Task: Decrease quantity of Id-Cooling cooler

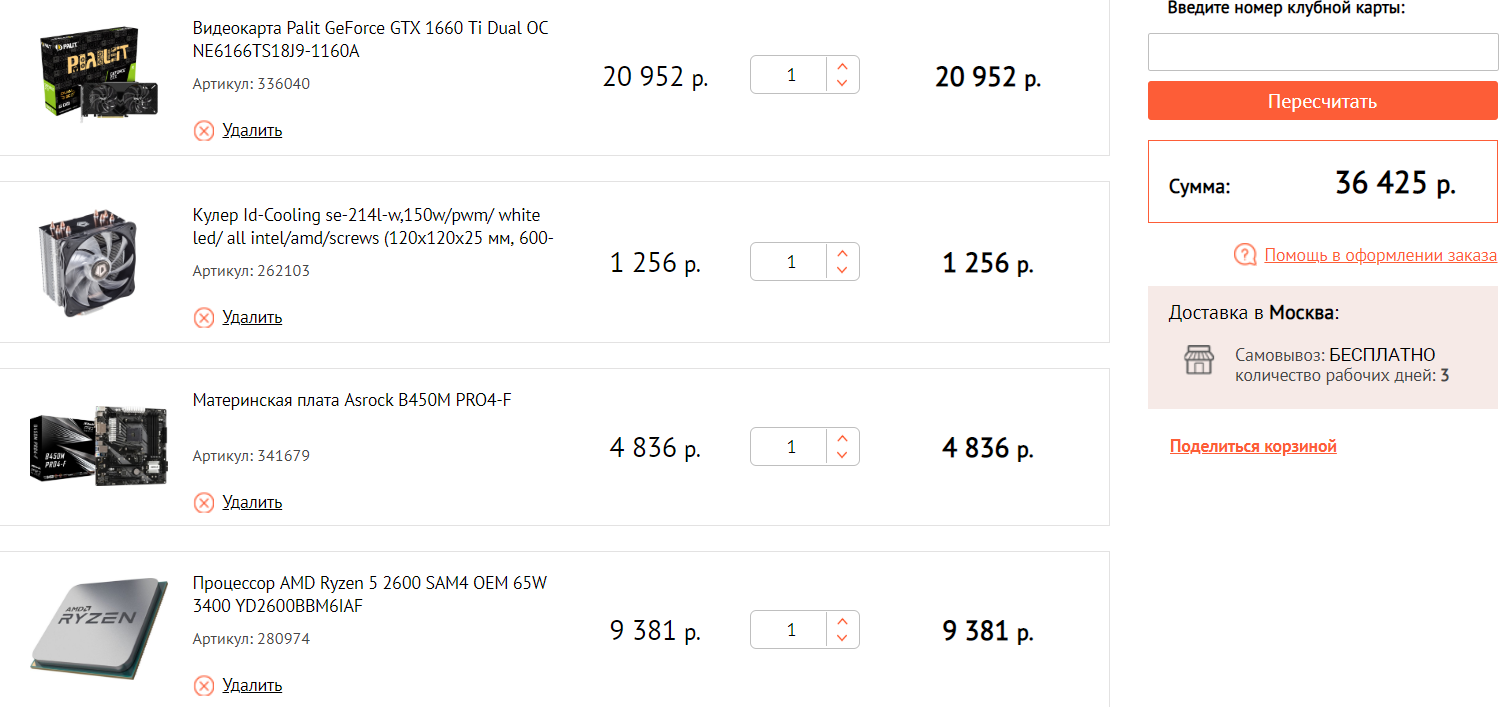Action: [842, 270]
